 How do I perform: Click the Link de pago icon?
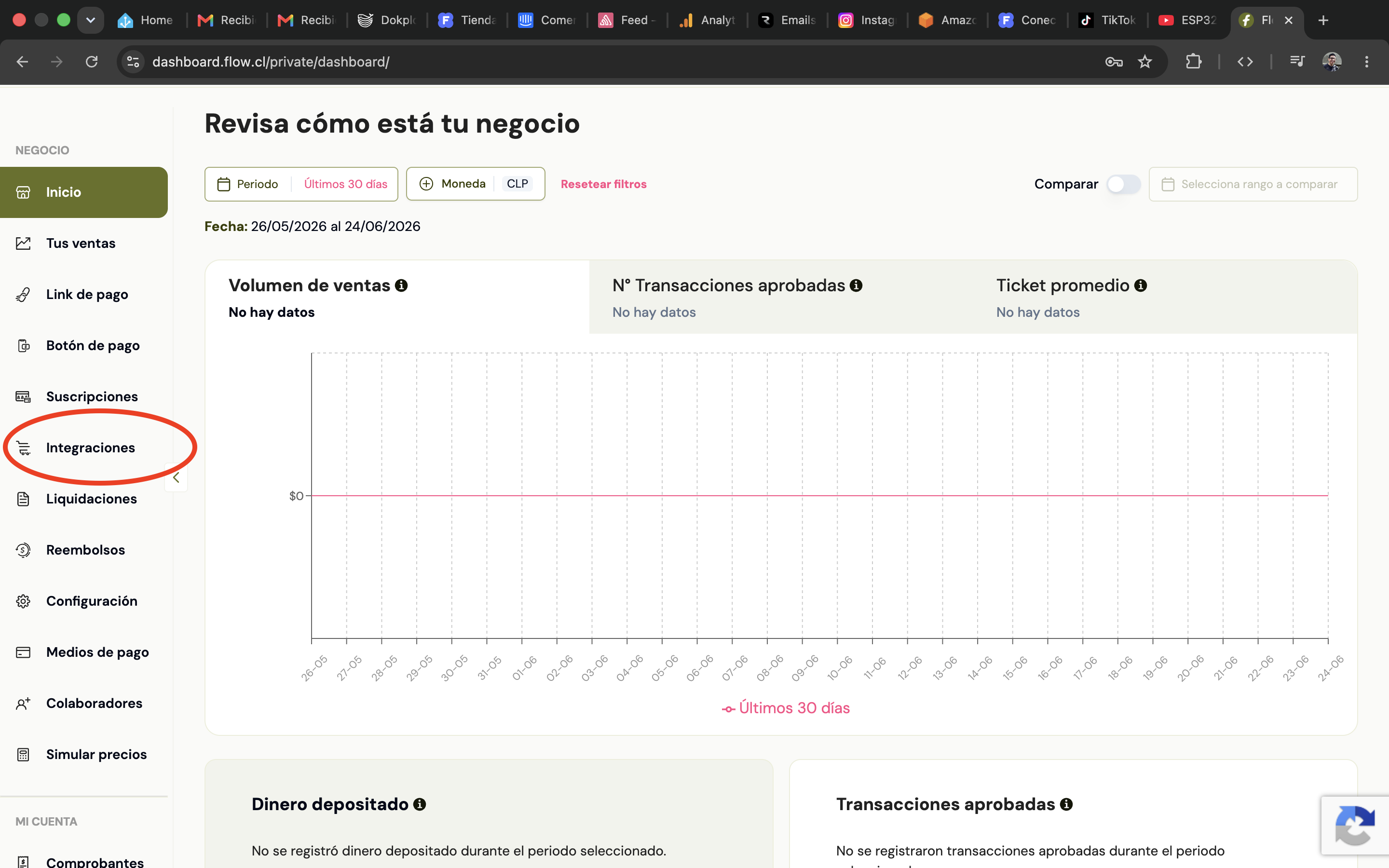[x=23, y=295]
